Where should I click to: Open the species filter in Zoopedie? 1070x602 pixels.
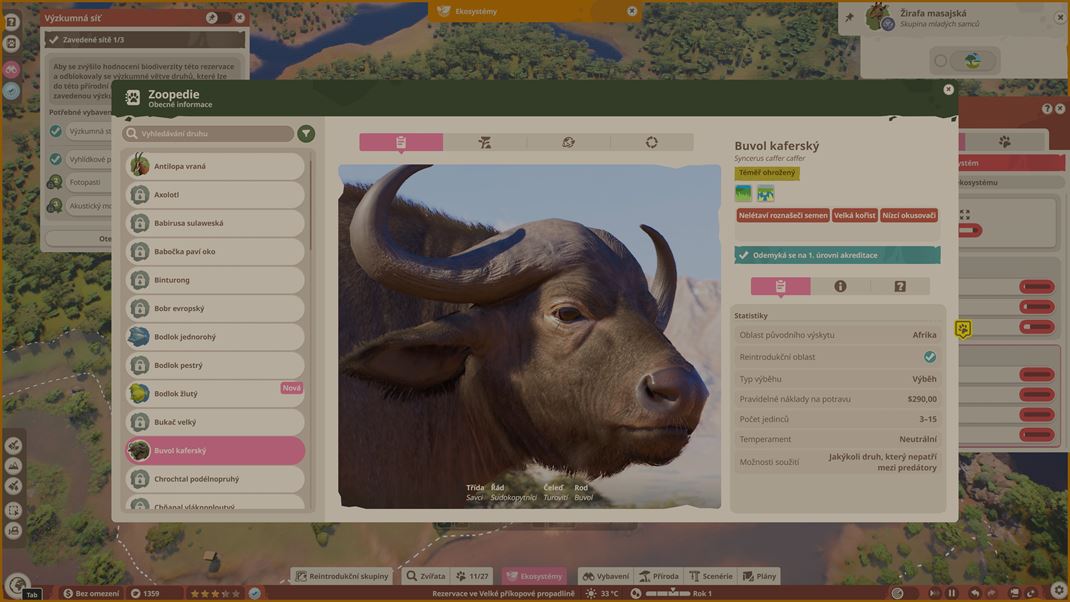[306, 134]
